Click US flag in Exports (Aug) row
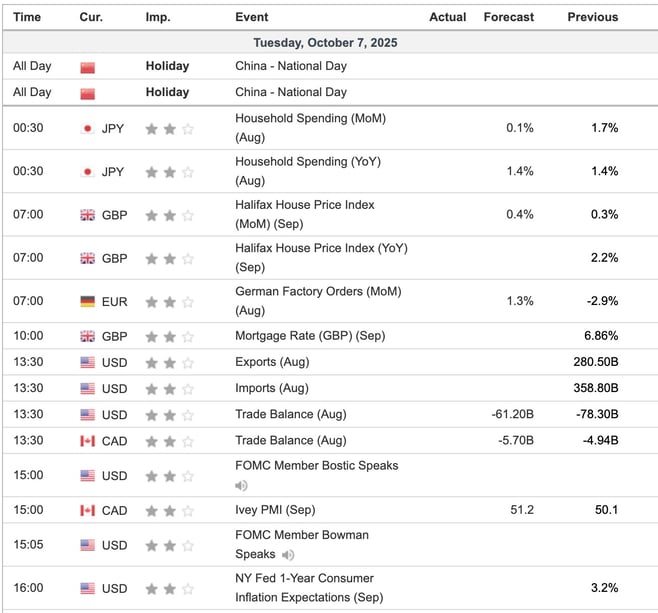Image resolution: width=658 pixels, height=613 pixels. coord(87,362)
